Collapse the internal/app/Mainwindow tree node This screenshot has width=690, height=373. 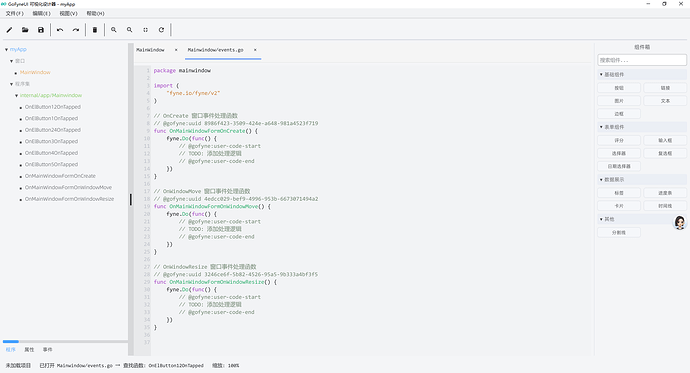(x=16, y=95)
